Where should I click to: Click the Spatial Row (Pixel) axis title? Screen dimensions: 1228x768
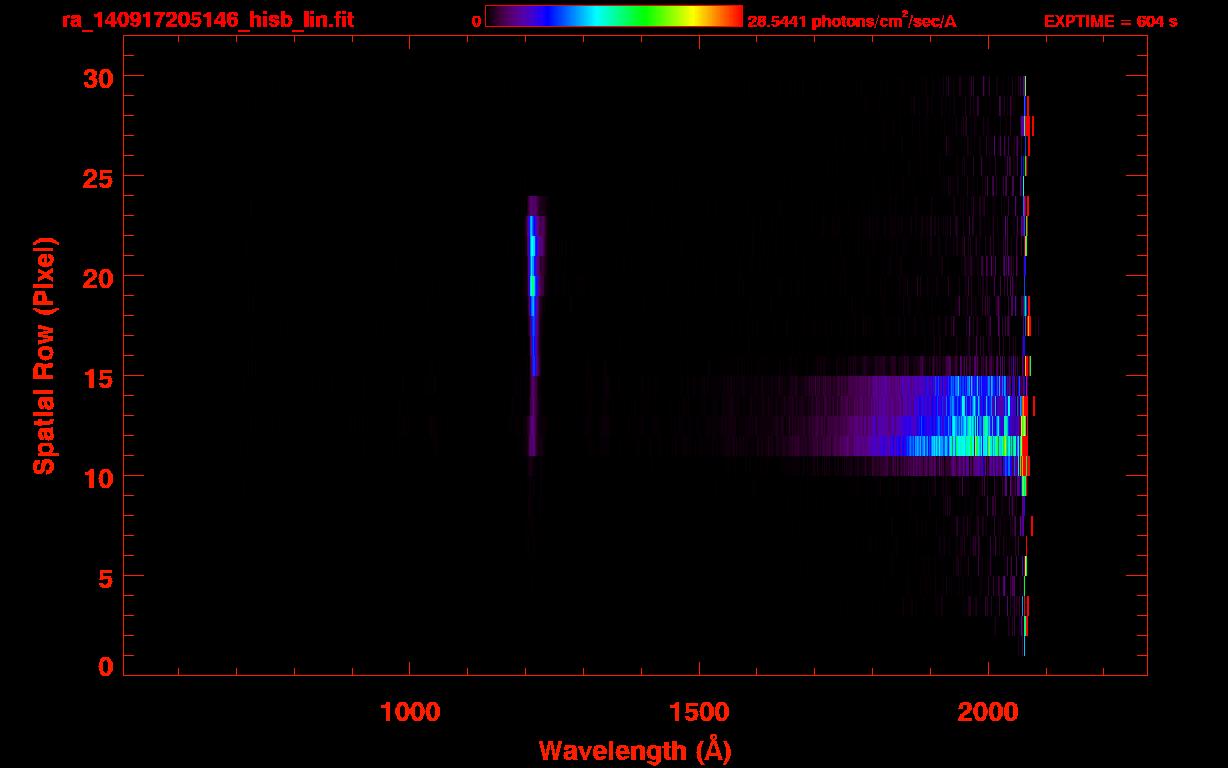click(x=44, y=356)
